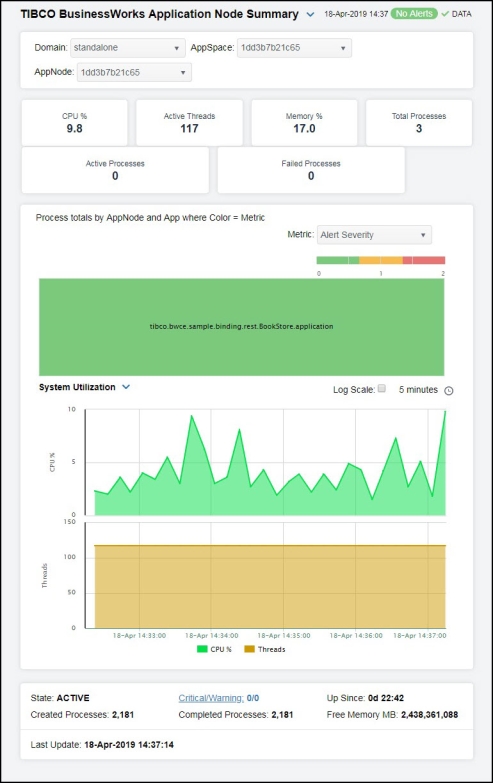Click the DATA checkmark indicator
The width and height of the screenshot is (493, 783).
click(x=457, y=14)
